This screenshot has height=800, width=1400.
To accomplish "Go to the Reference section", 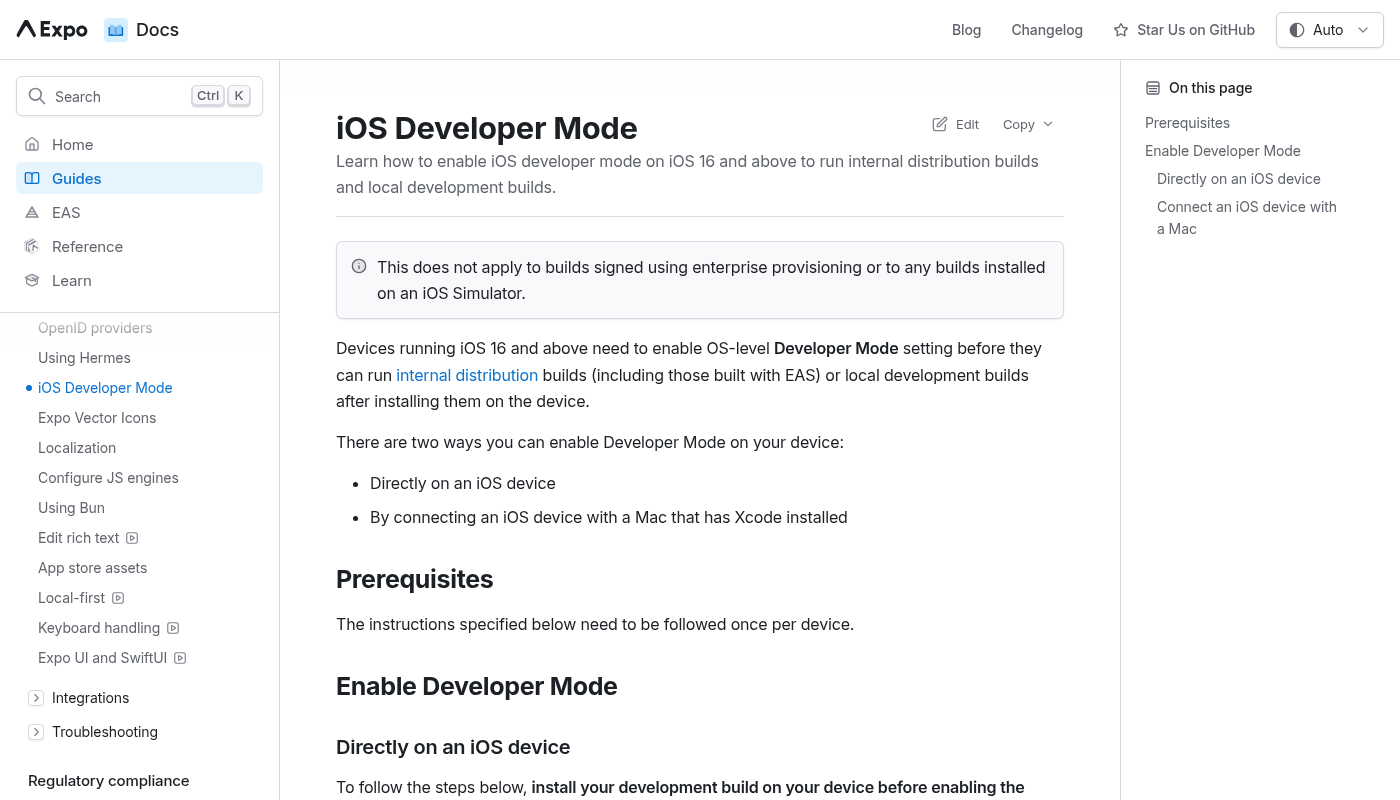I will (x=87, y=246).
